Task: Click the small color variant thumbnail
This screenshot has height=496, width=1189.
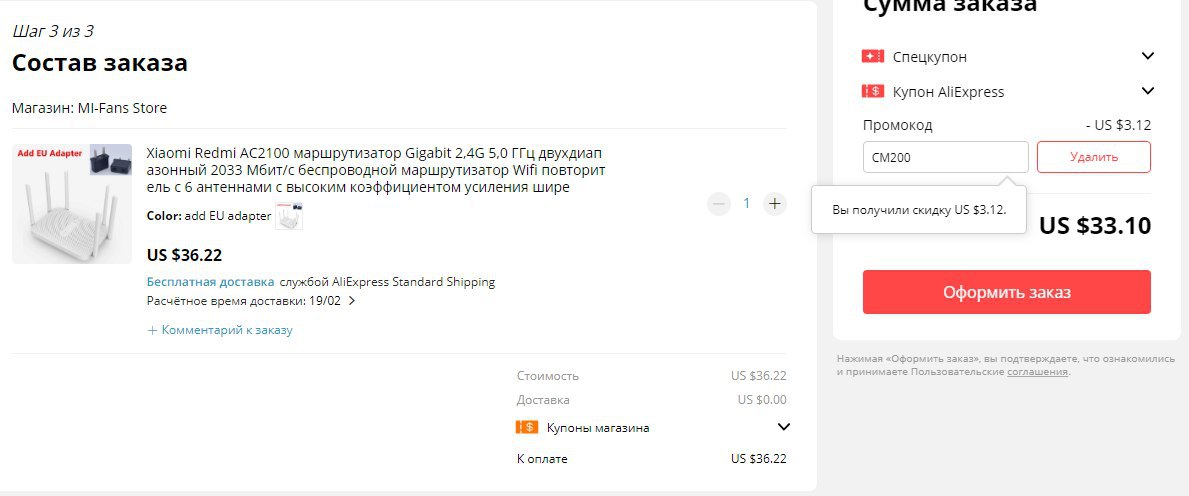Action: pyautogui.click(x=289, y=216)
